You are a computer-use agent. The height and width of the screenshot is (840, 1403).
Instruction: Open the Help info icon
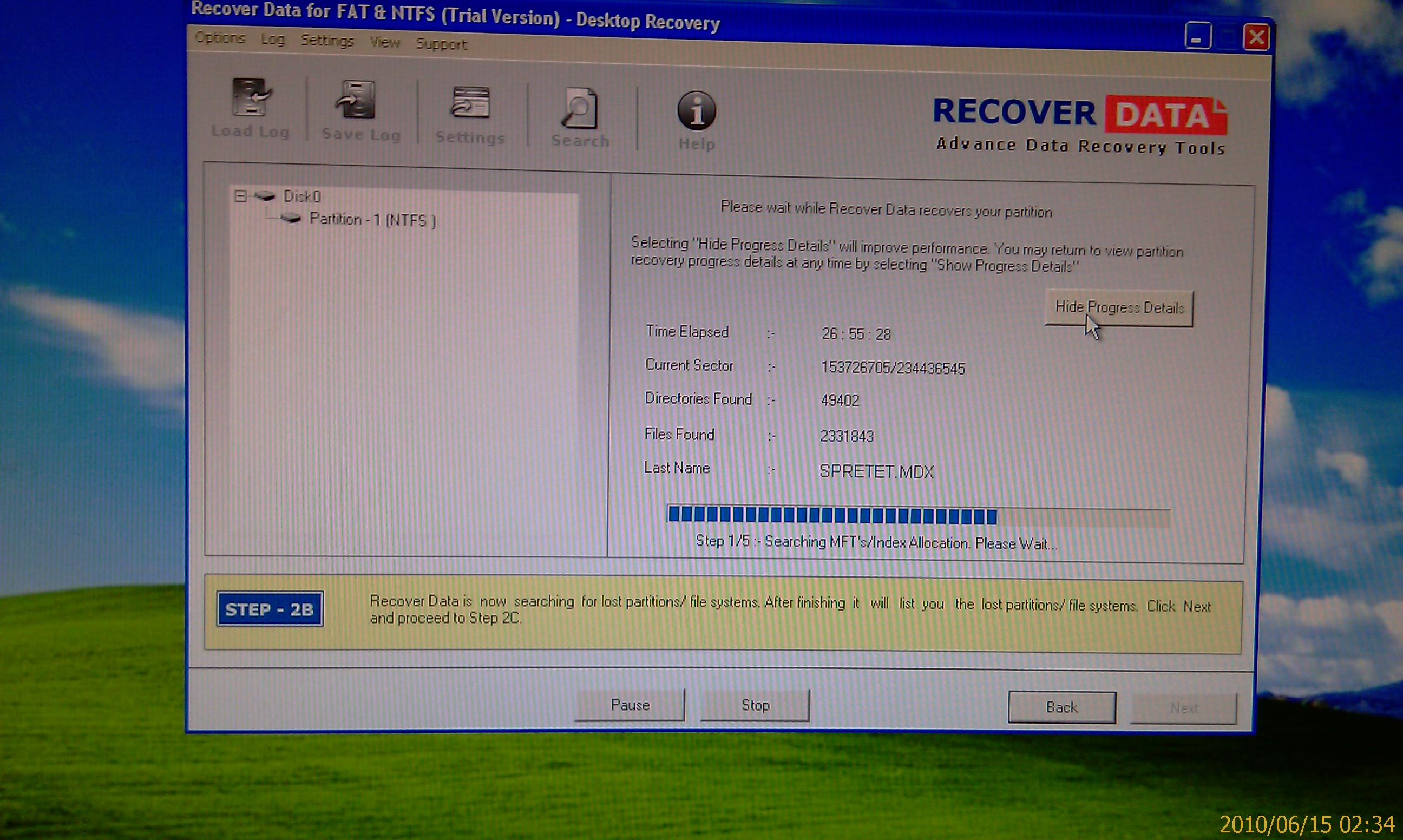pos(696,110)
